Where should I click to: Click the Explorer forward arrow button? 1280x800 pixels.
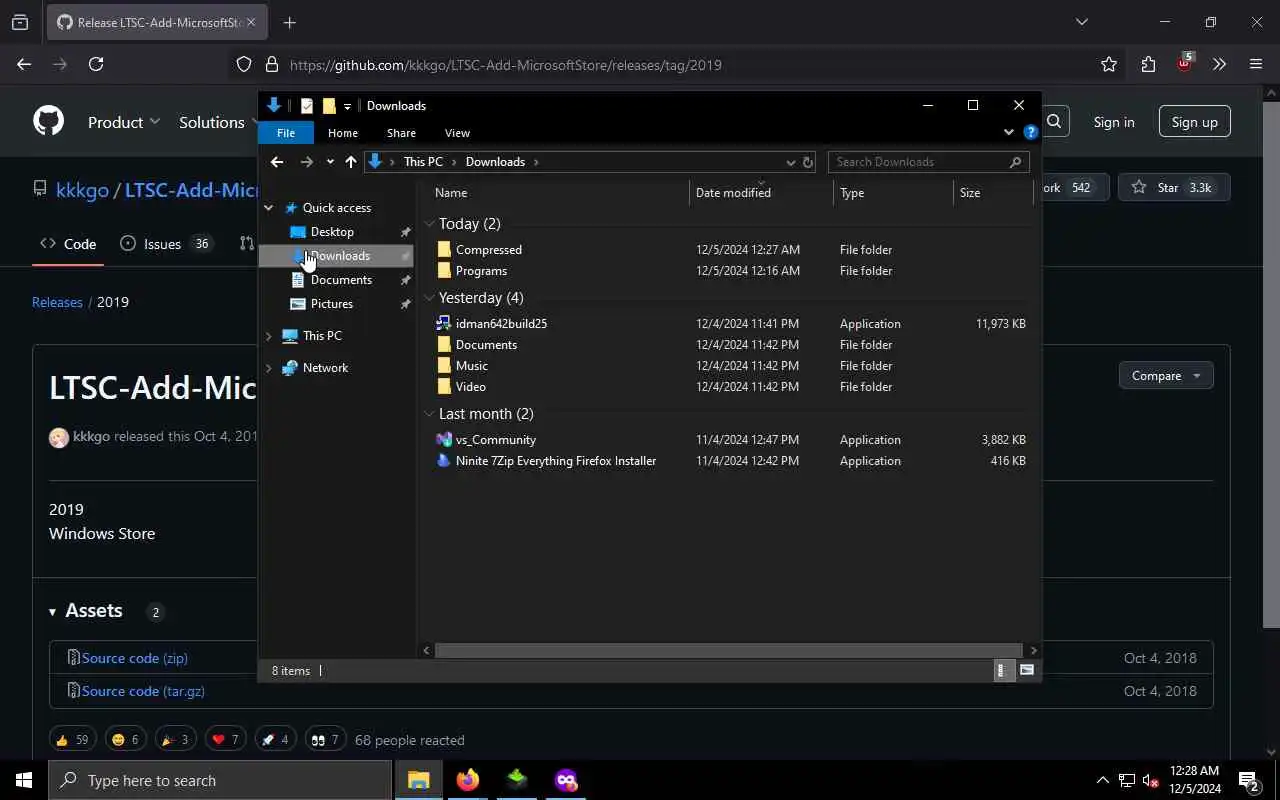pos(307,162)
